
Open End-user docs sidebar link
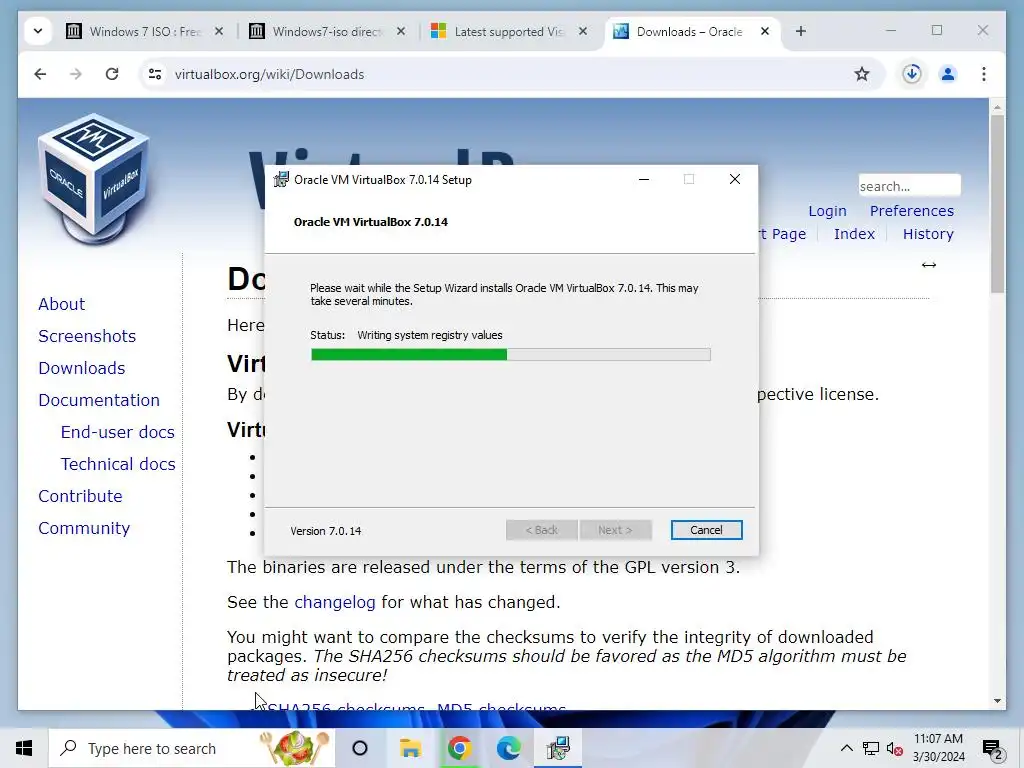[x=118, y=432]
